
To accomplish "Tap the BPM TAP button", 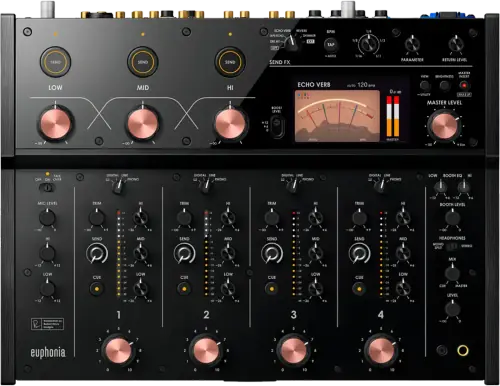I will tap(331, 44).
